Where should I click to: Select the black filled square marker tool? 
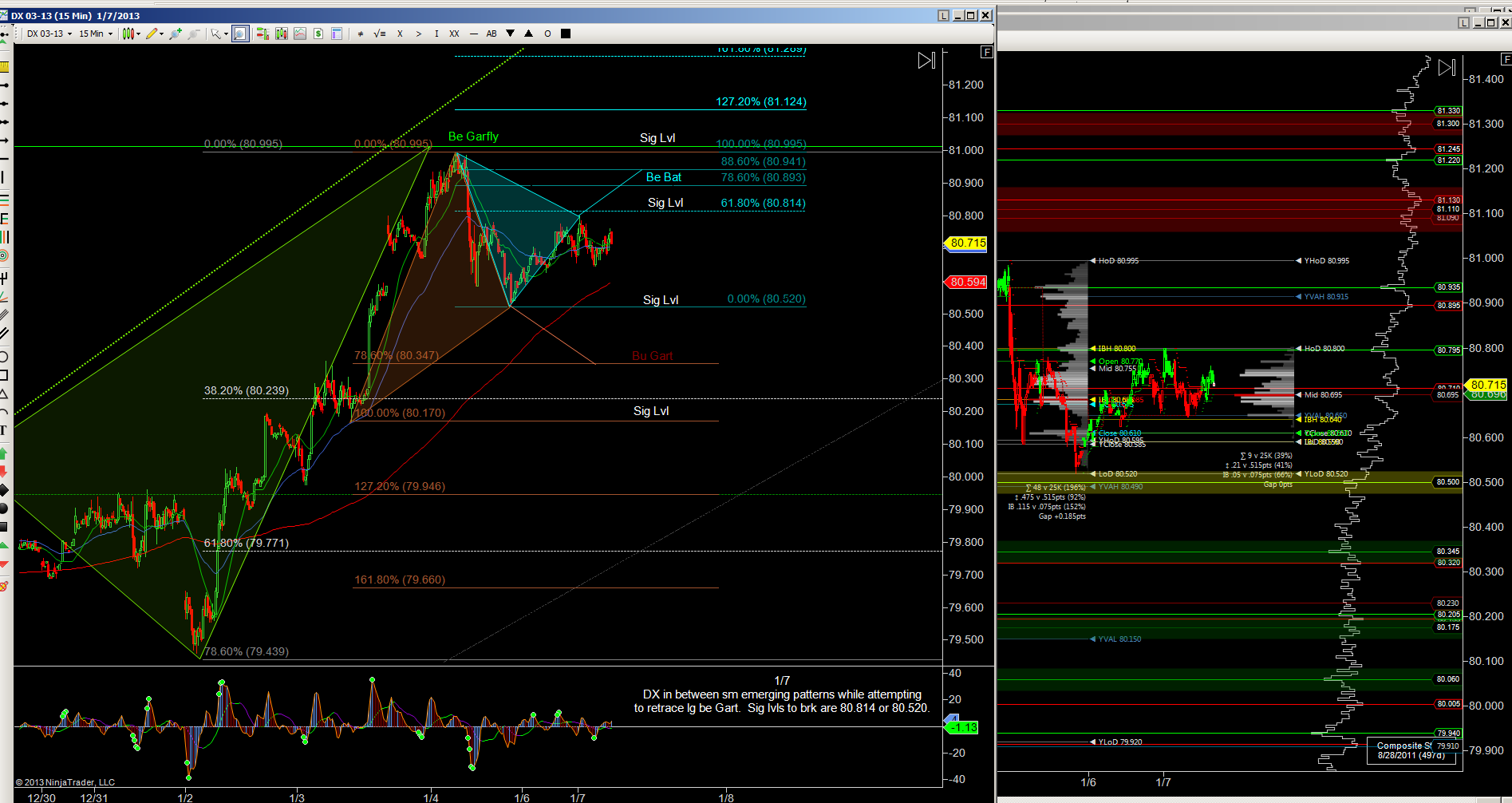pyautogui.click(x=566, y=34)
